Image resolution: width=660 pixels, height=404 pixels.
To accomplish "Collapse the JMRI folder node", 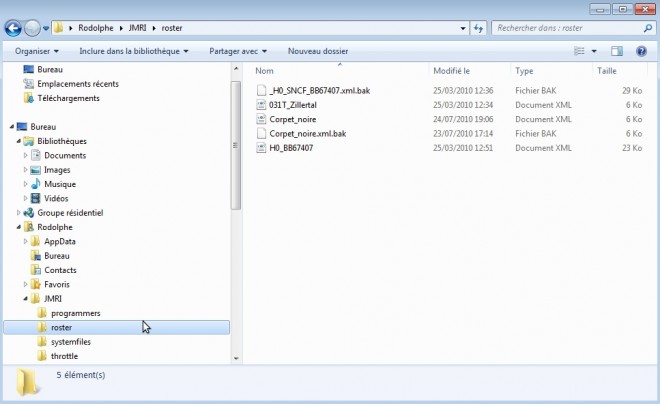I will (25, 298).
